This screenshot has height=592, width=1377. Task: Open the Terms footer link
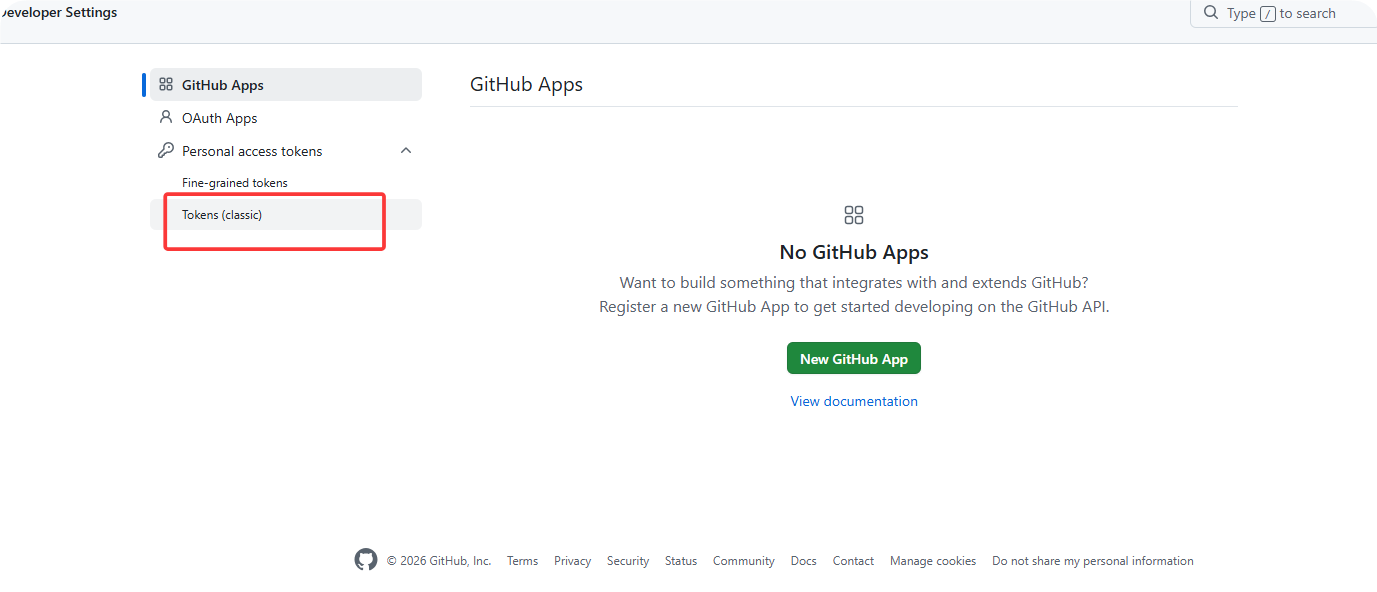pyautogui.click(x=522, y=561)
